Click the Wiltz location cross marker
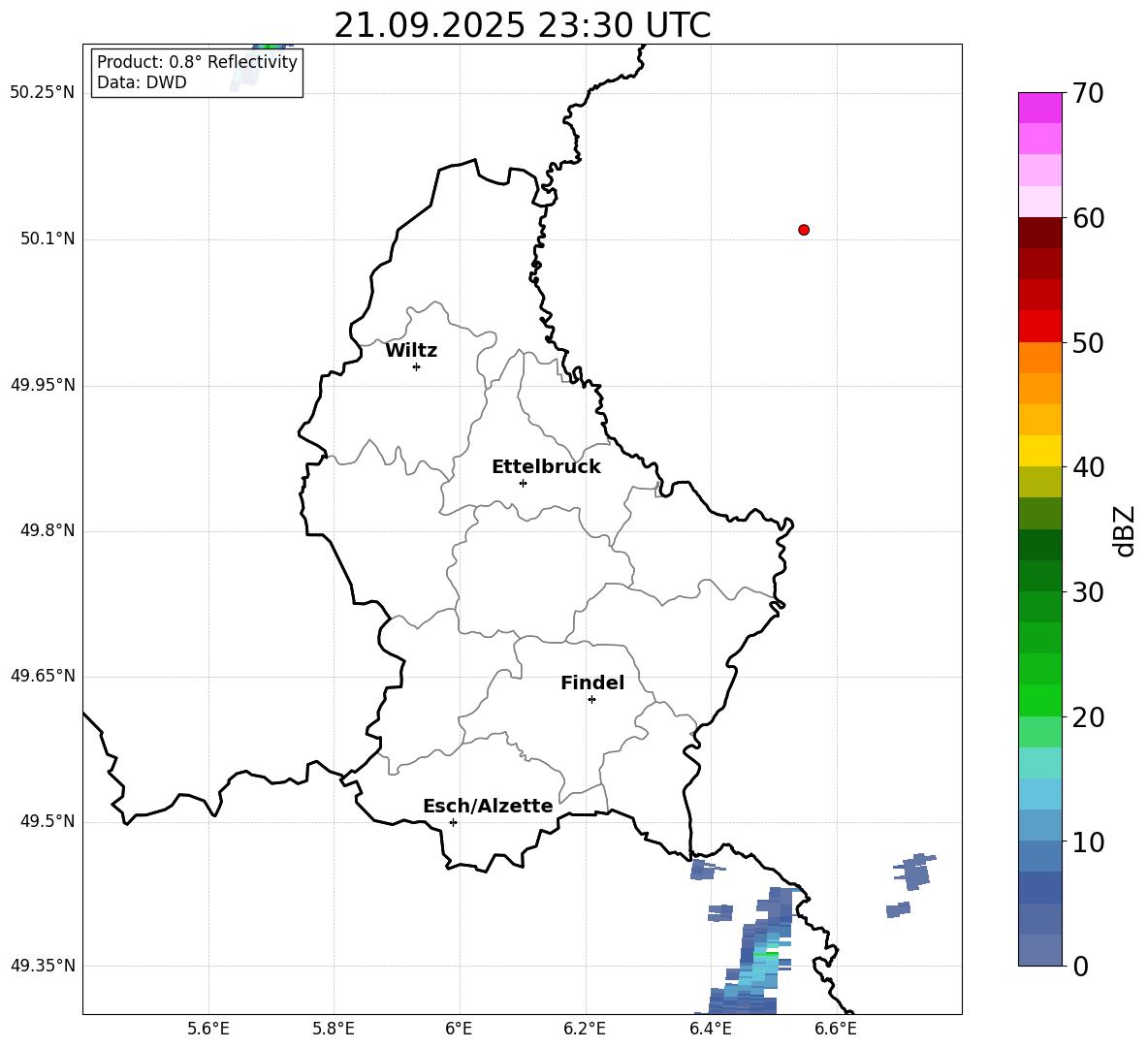 [417, 366]
